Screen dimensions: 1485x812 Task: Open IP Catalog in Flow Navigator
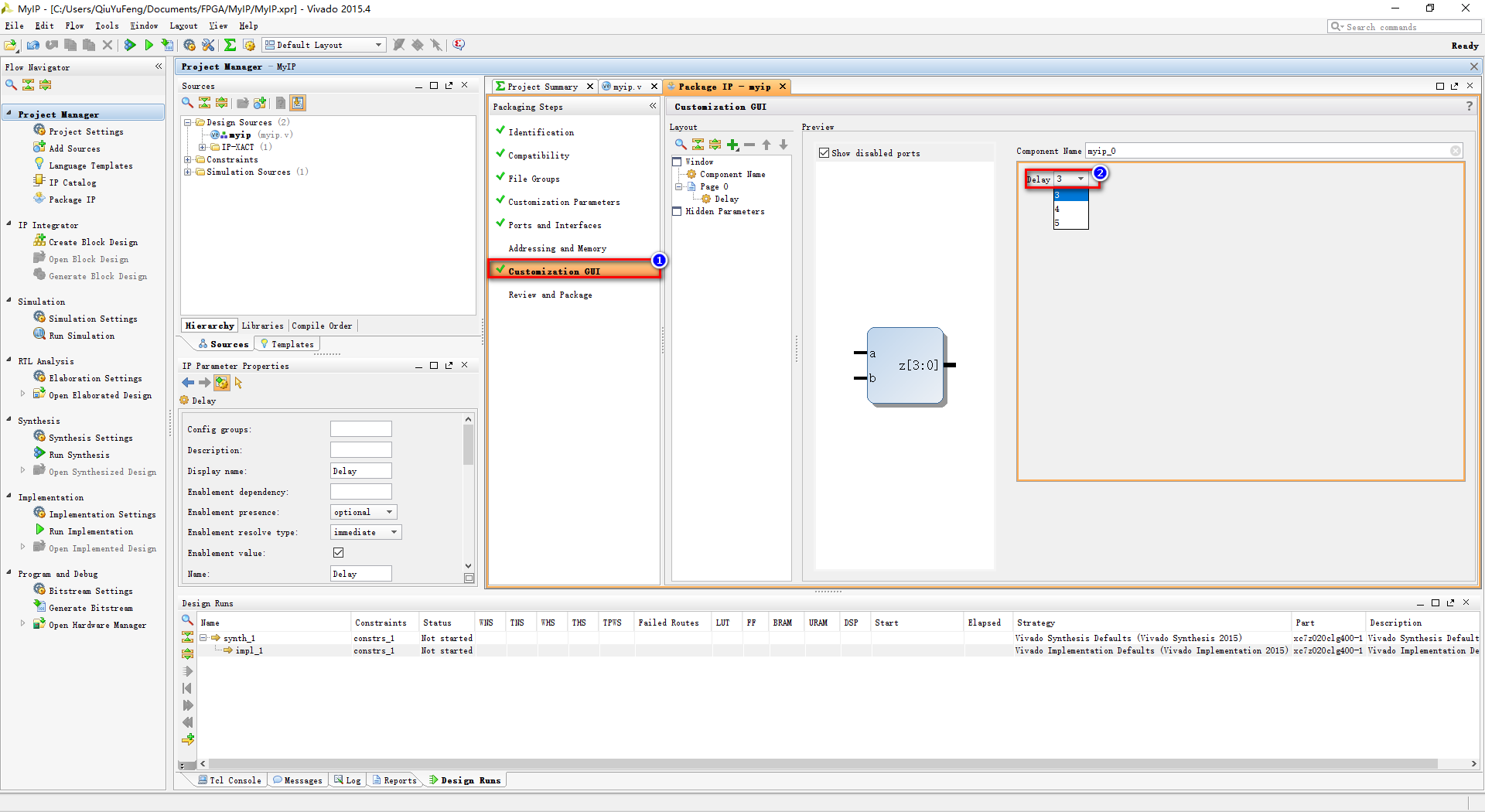tap(73, 183)
